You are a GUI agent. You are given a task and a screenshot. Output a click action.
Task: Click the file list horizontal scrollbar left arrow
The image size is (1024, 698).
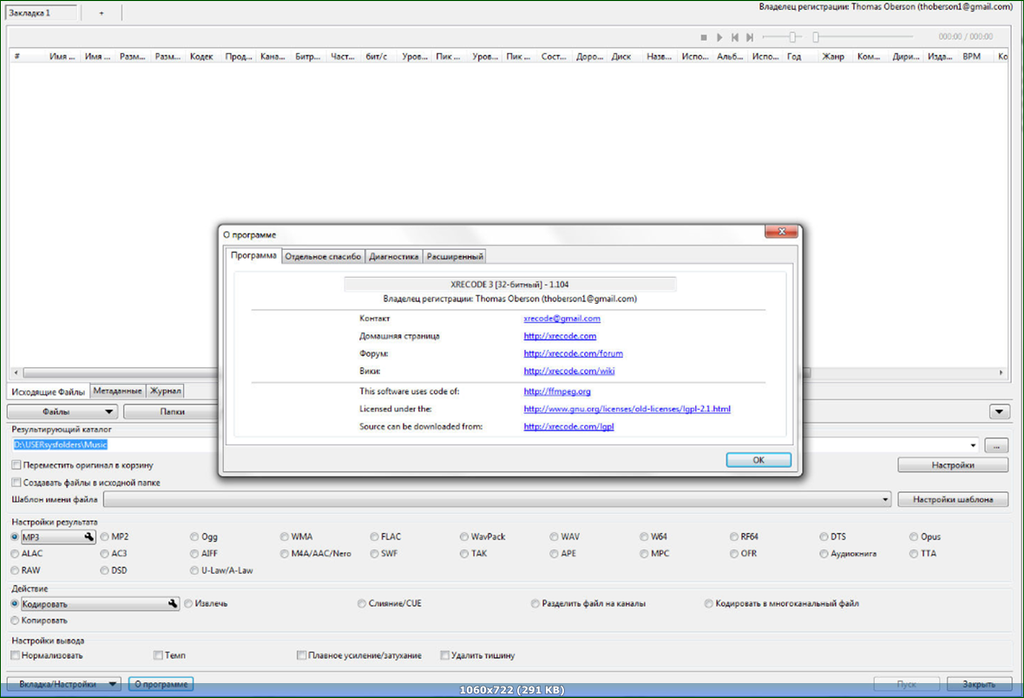click(x=16, y=373)
